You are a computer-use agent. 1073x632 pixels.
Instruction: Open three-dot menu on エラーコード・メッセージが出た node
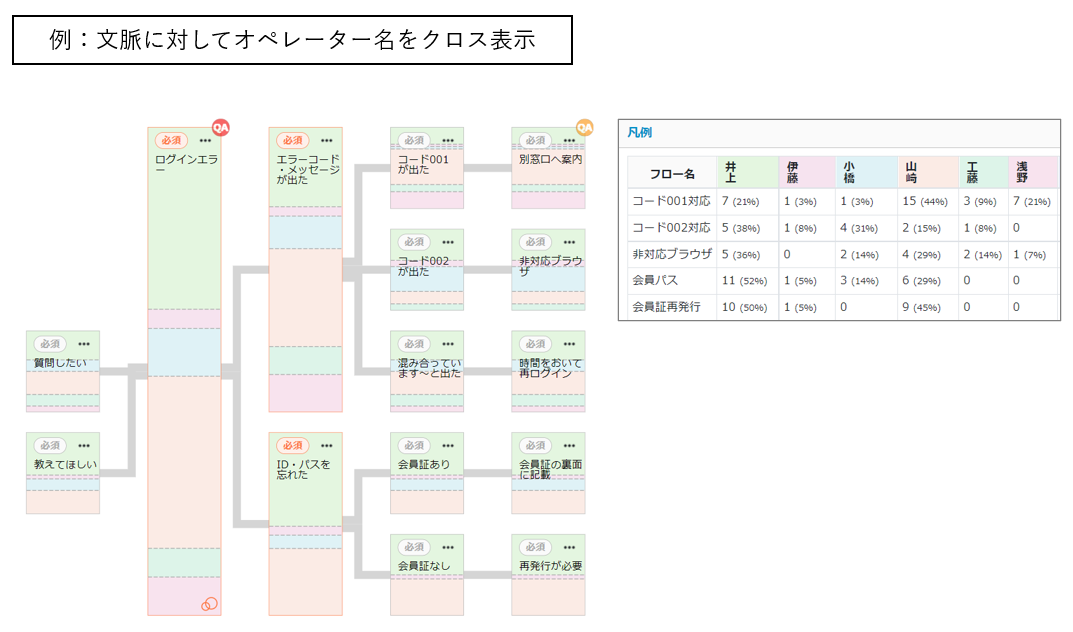[x=326, y=140]
